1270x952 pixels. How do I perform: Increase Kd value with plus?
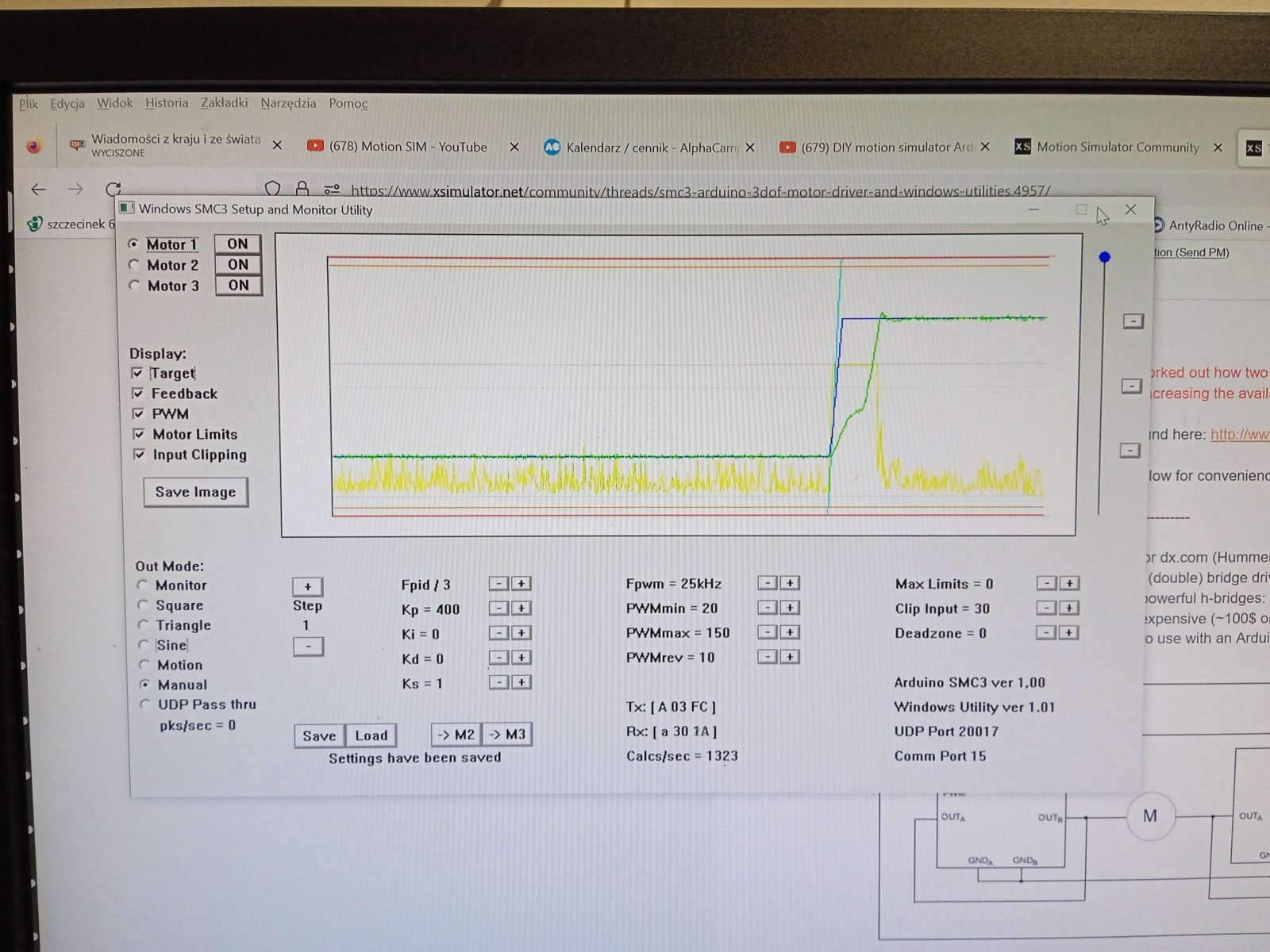point(521,658)
